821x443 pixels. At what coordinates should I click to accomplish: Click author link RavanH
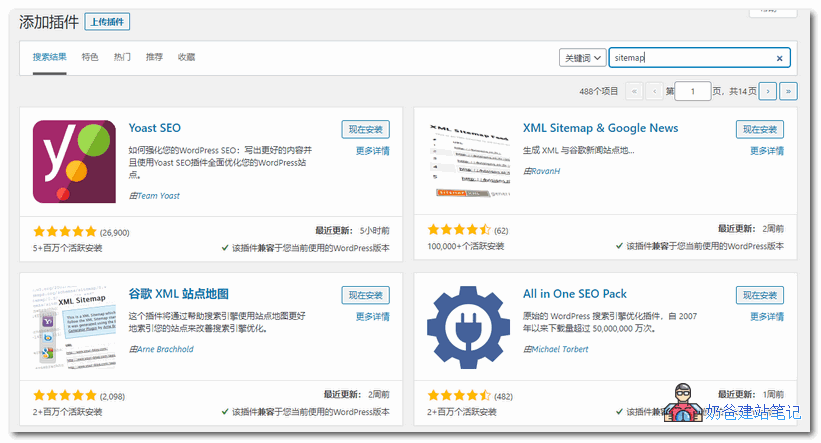click(546, 171)
